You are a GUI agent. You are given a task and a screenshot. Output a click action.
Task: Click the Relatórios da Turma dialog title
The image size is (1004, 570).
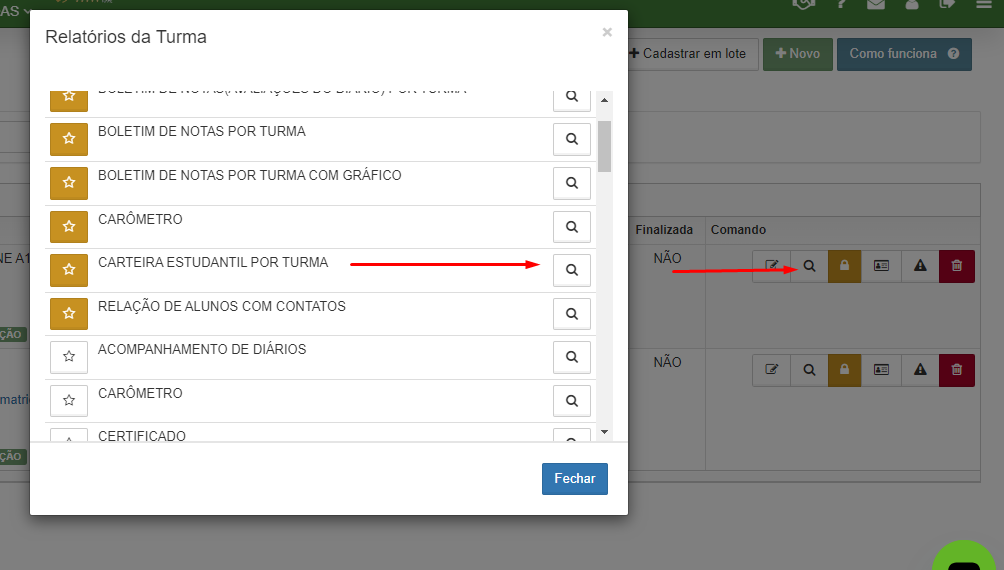(x=126, y=37)
